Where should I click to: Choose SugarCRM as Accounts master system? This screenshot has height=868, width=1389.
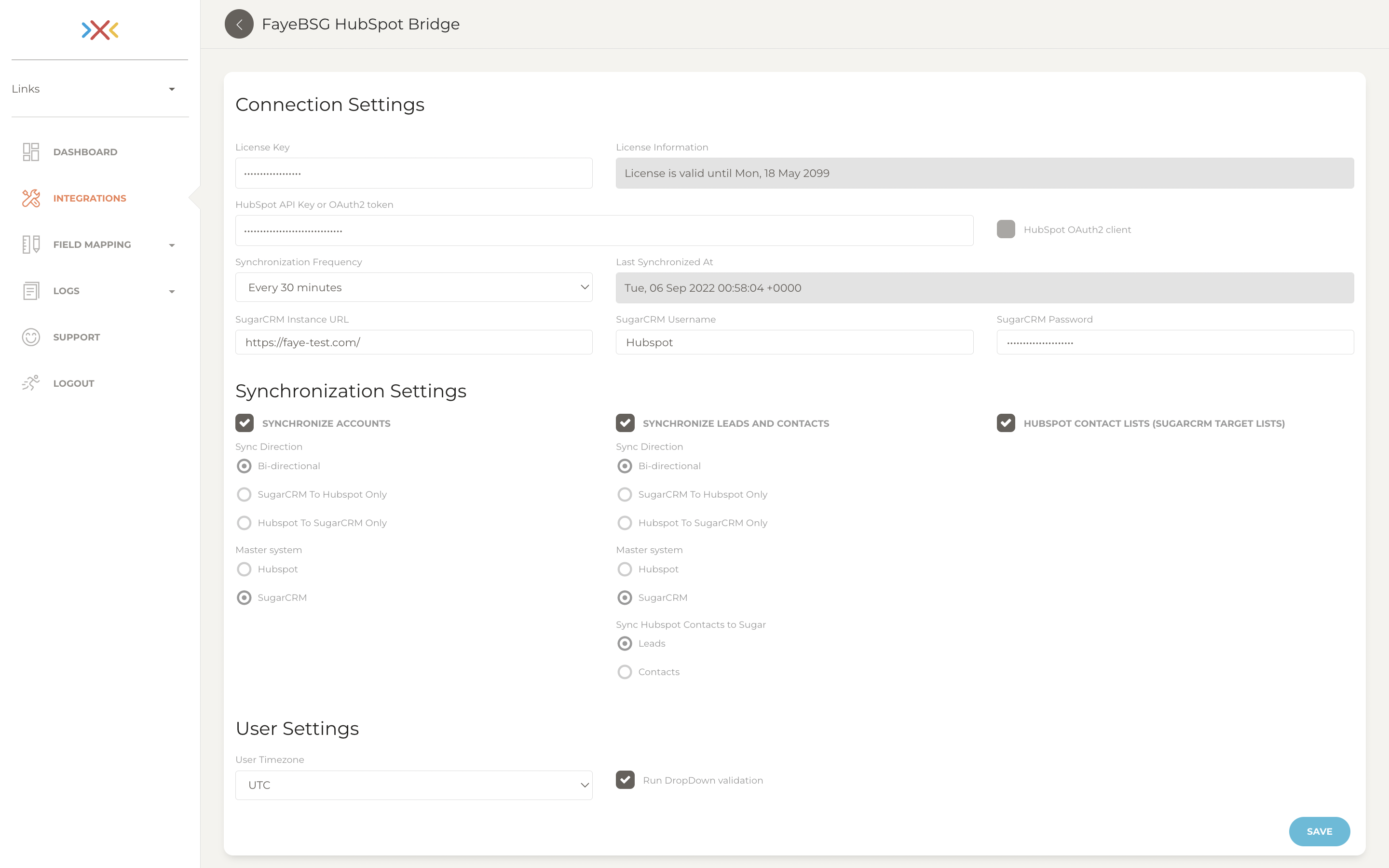click(x=244, y=597)
